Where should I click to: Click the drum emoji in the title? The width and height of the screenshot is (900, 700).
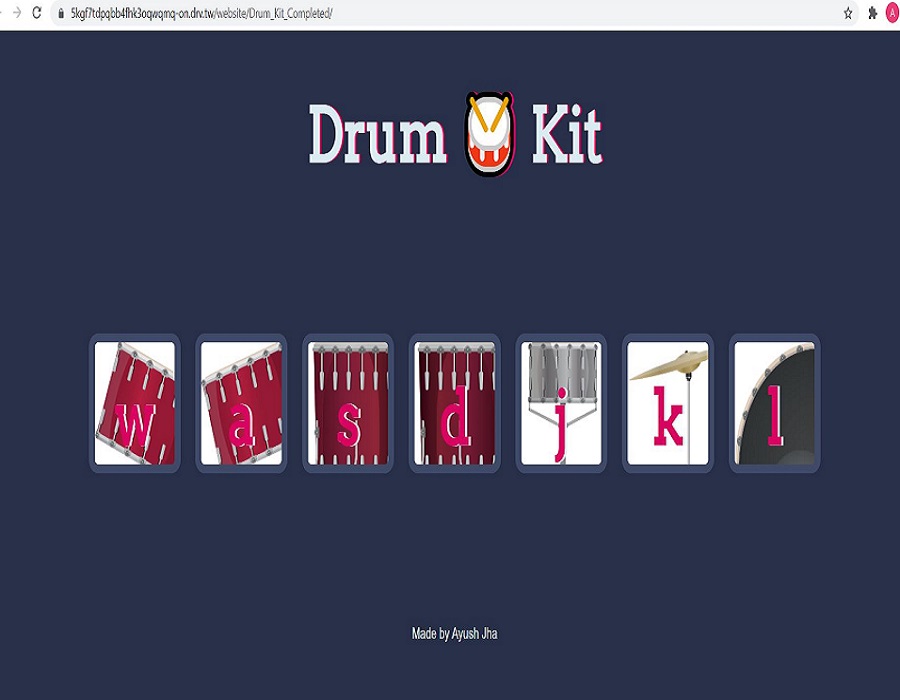point(489,133)
